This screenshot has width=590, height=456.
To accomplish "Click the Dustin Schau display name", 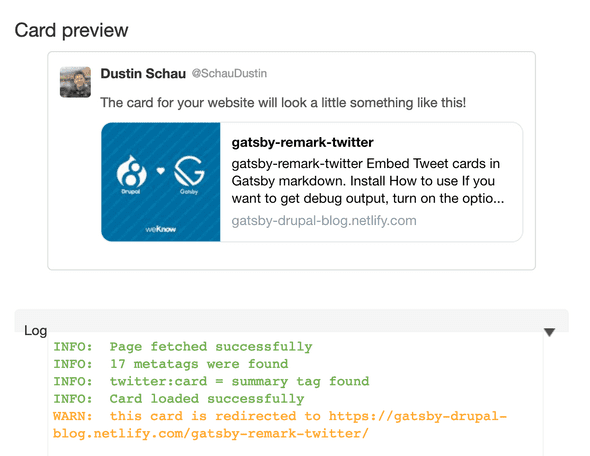I will point(143,73).
